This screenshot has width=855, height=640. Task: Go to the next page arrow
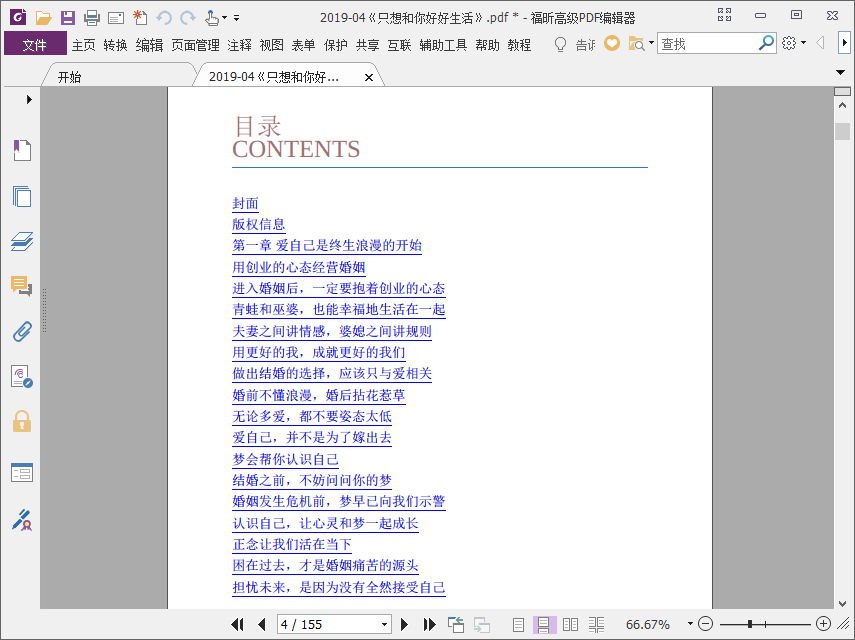(404, 624)
